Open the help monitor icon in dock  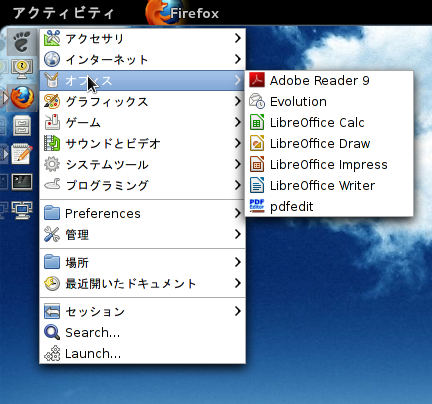point(22,69)
